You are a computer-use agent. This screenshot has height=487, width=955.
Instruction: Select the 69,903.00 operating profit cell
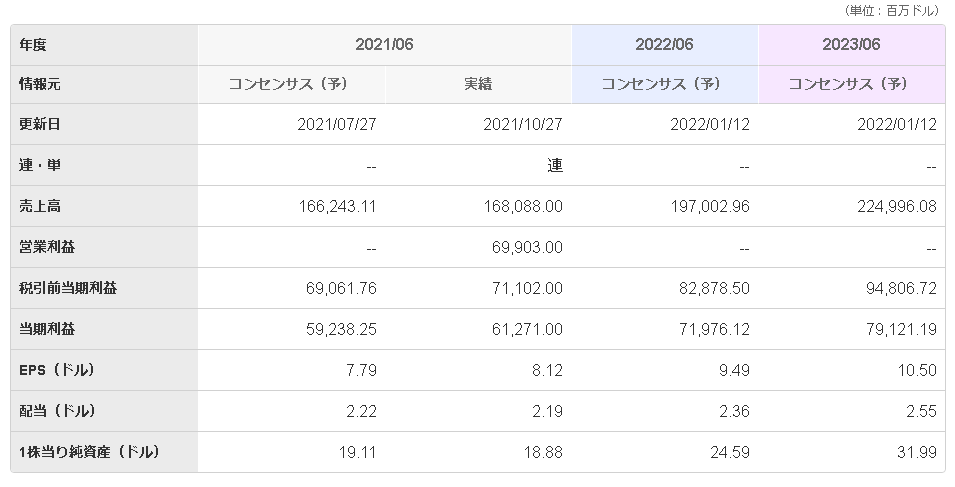(x=524, y=247)
